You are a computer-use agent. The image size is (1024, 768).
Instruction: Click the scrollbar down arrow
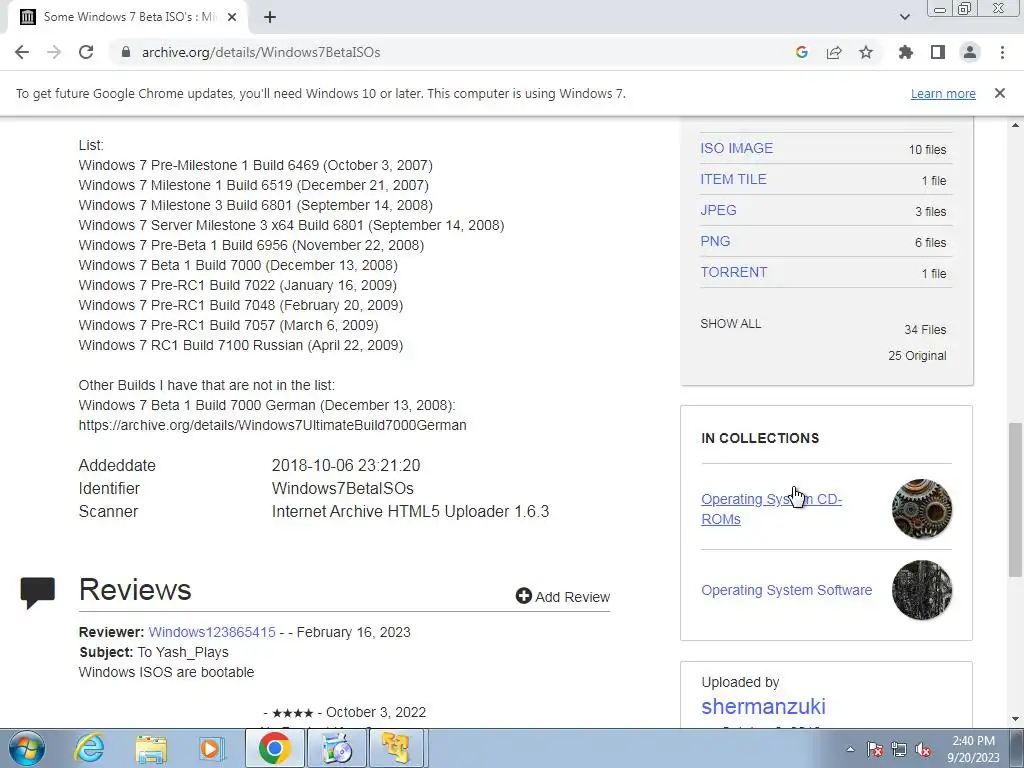[1015, 720]
